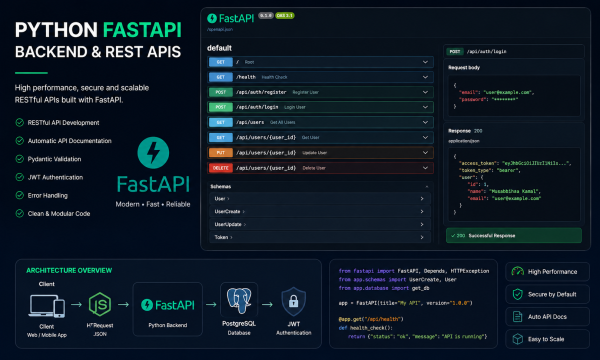600x360 pixels.
Task: Click the Python code snippet panel
Action: [413, 304]
